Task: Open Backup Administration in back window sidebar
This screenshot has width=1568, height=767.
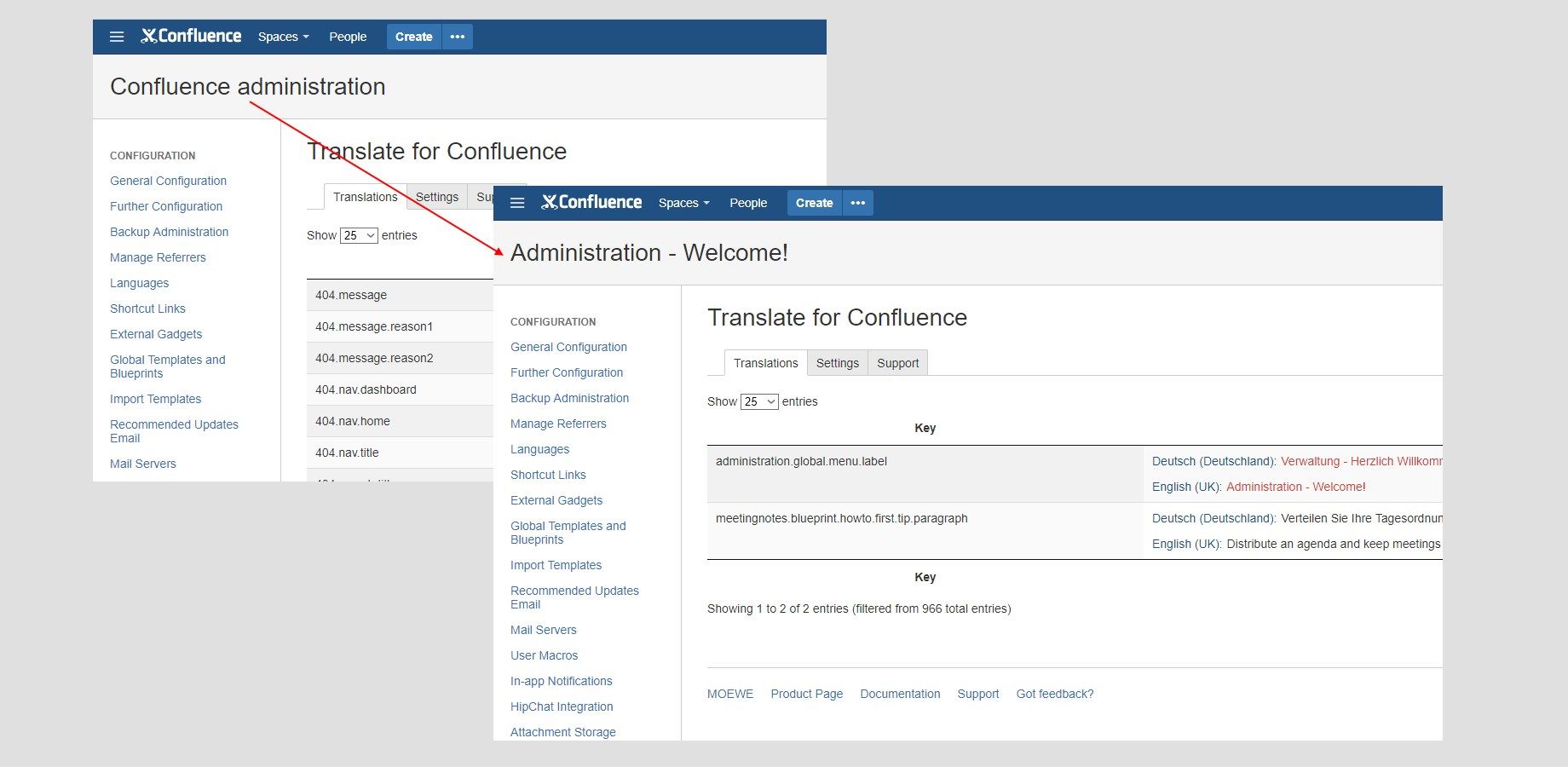Action: pos(169,232)
